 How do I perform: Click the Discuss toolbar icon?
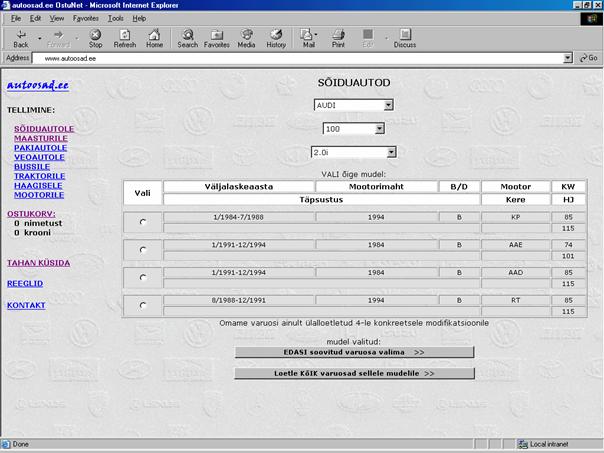405,39
